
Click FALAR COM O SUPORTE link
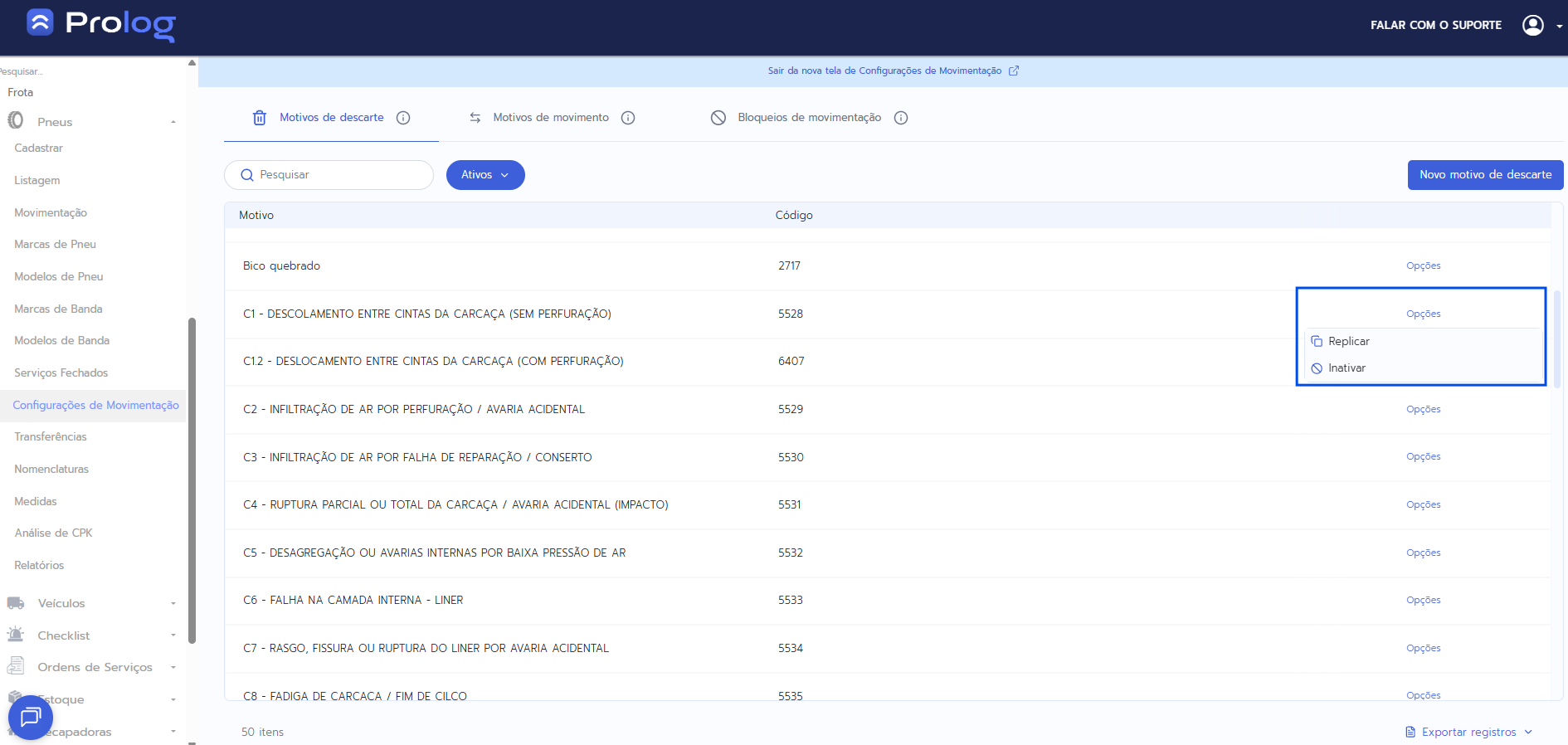click(x=1435, y=25)
